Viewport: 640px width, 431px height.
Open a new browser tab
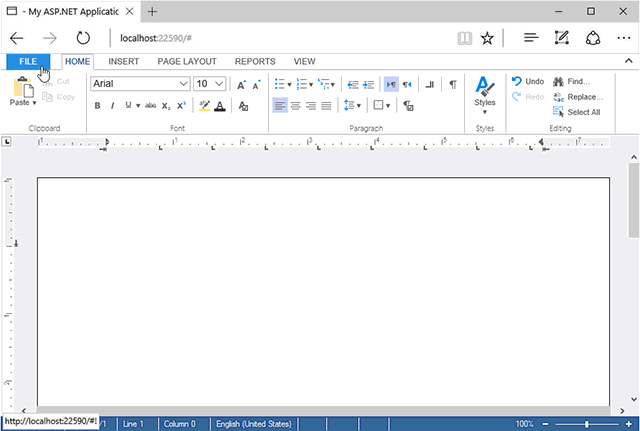tap(152, 11)
